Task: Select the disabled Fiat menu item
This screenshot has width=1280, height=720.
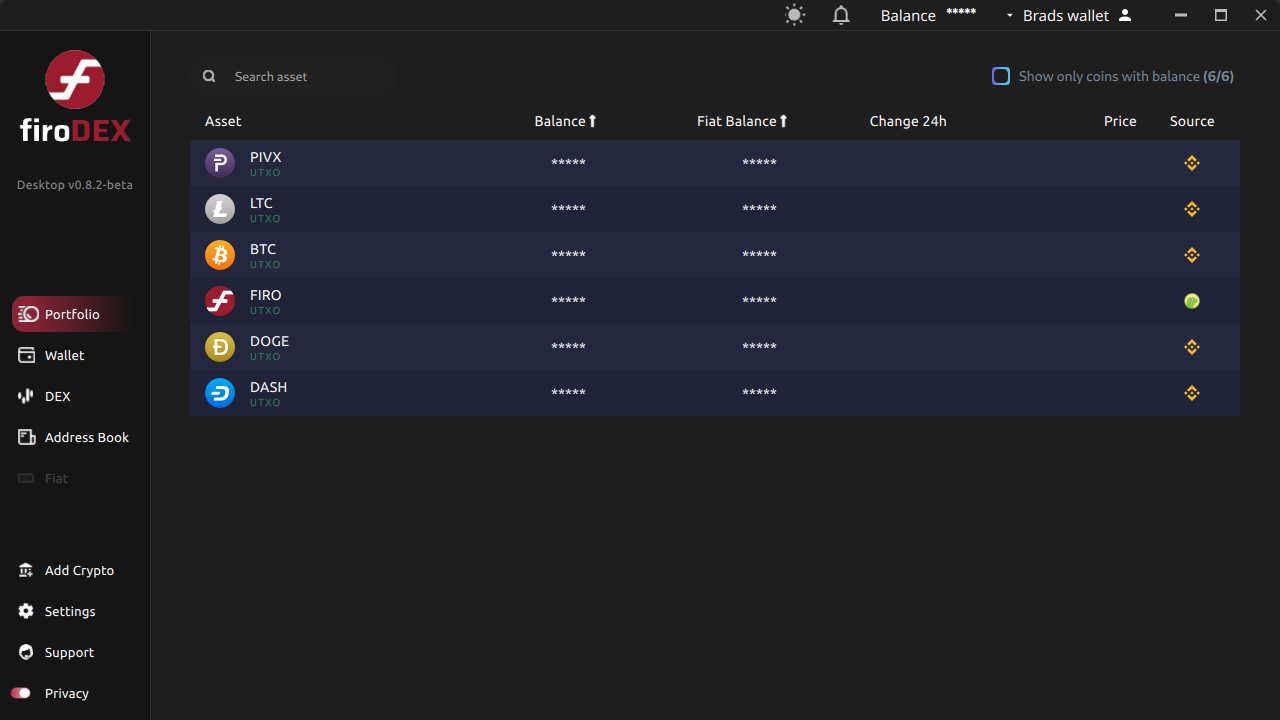Action: coord(56,478)
